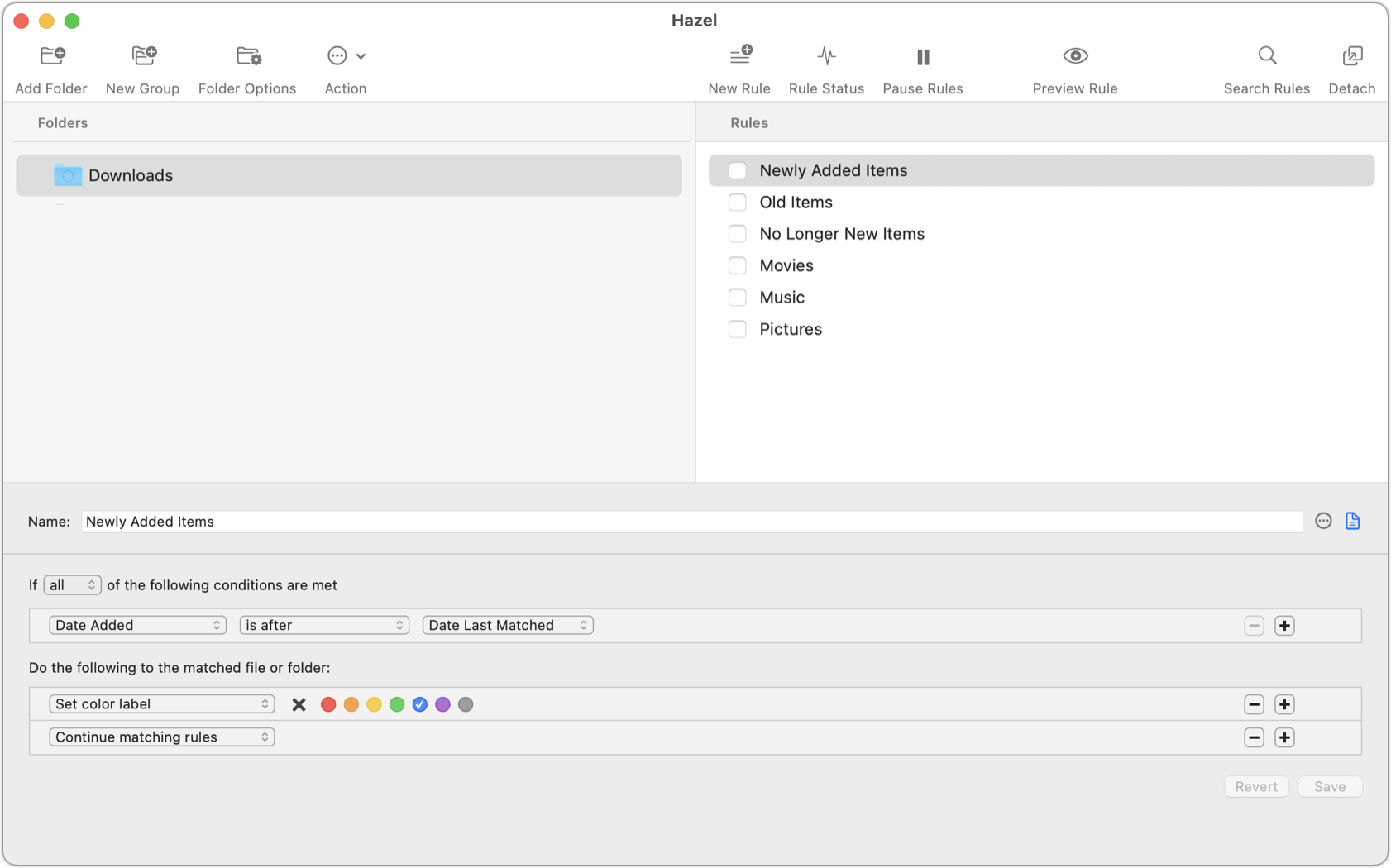Enable the Movies rule checkbox

(x=737, y=265)
